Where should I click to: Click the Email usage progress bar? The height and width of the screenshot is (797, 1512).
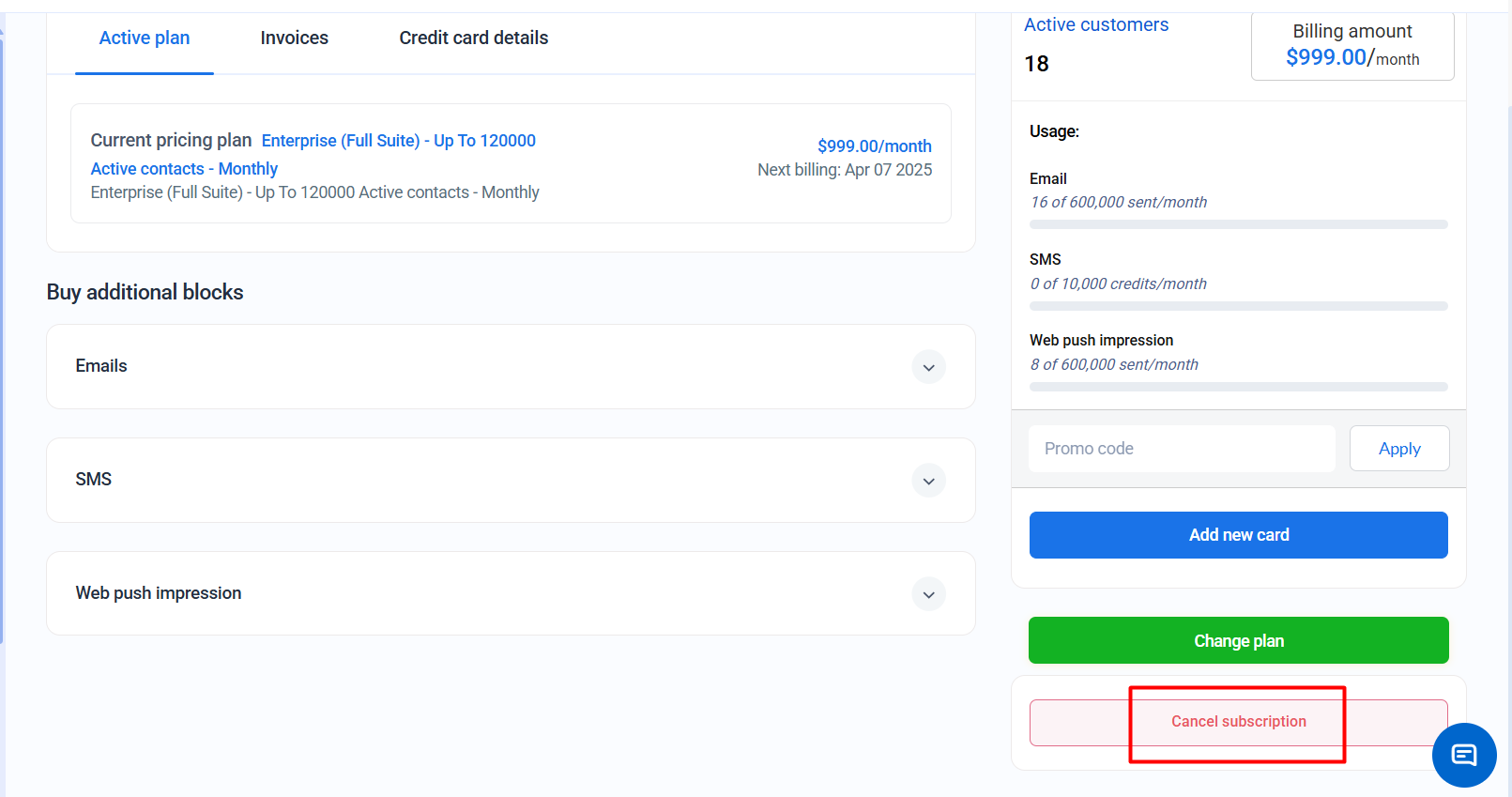(1238, 224)
